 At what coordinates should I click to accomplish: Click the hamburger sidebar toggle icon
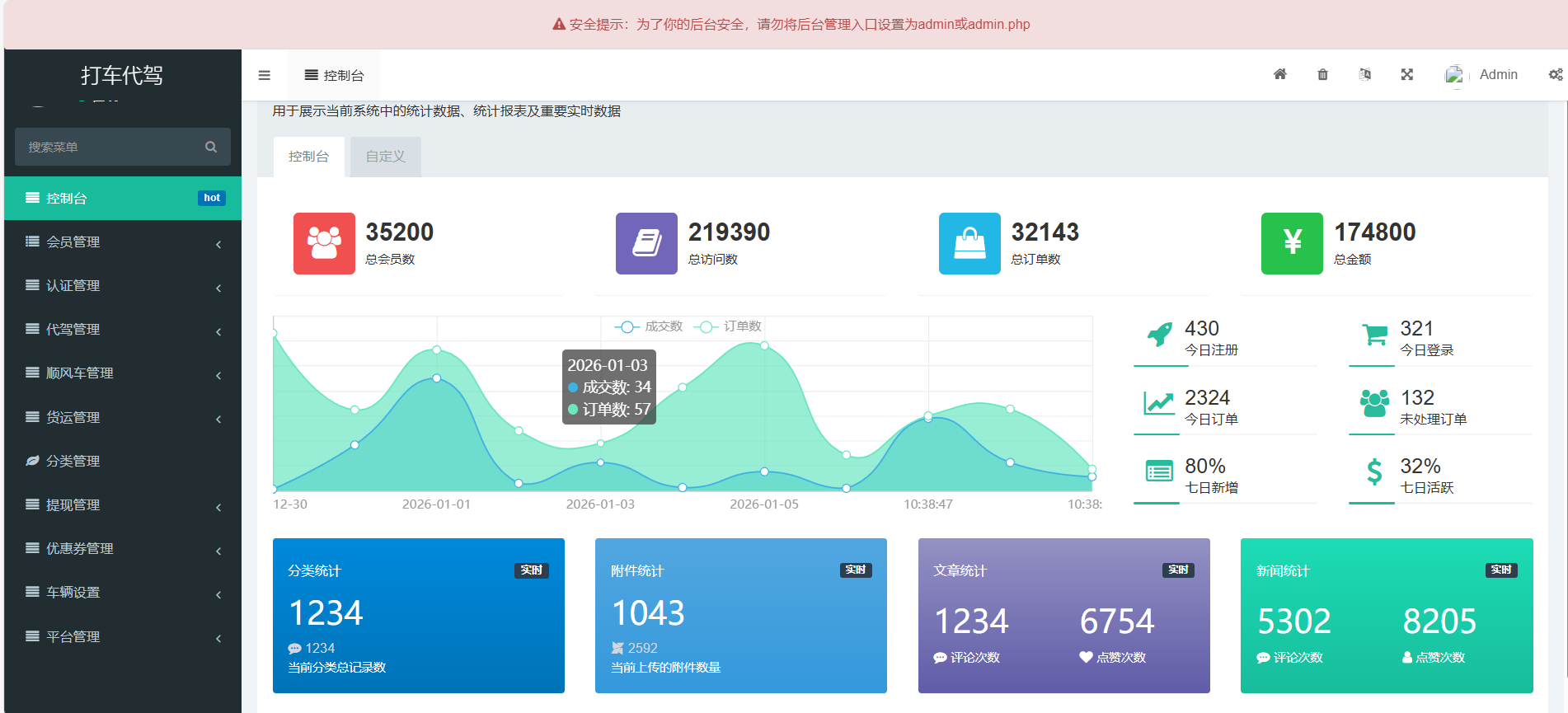coord(264,75)
